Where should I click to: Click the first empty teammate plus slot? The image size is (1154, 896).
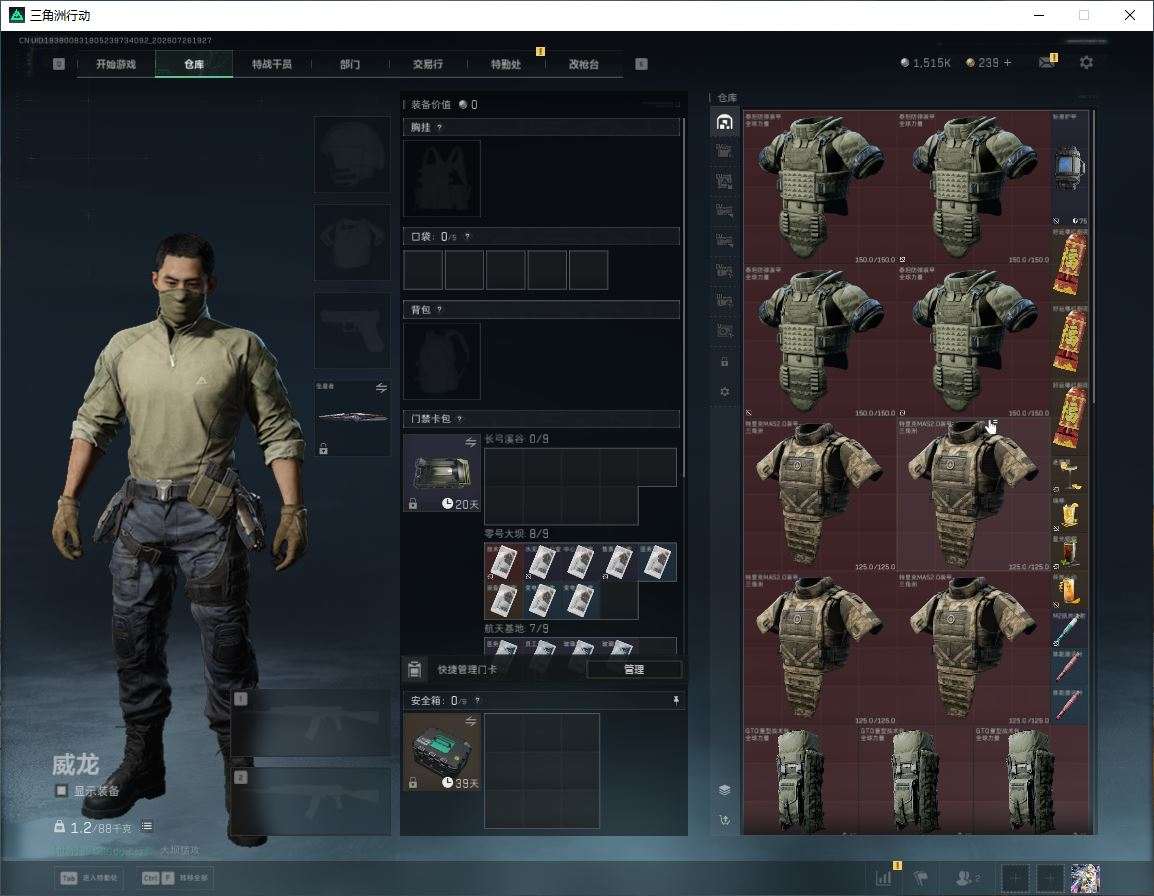[1015, 878]
